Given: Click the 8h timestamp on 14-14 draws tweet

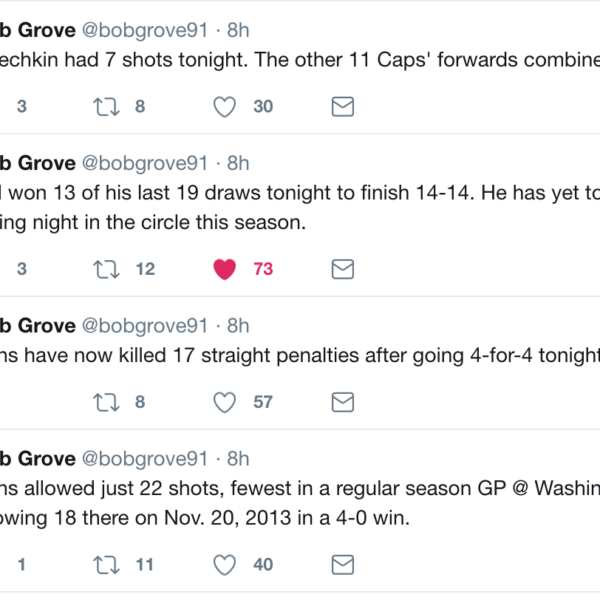Looking at the screenshot, I should click(x=238, y=162).
